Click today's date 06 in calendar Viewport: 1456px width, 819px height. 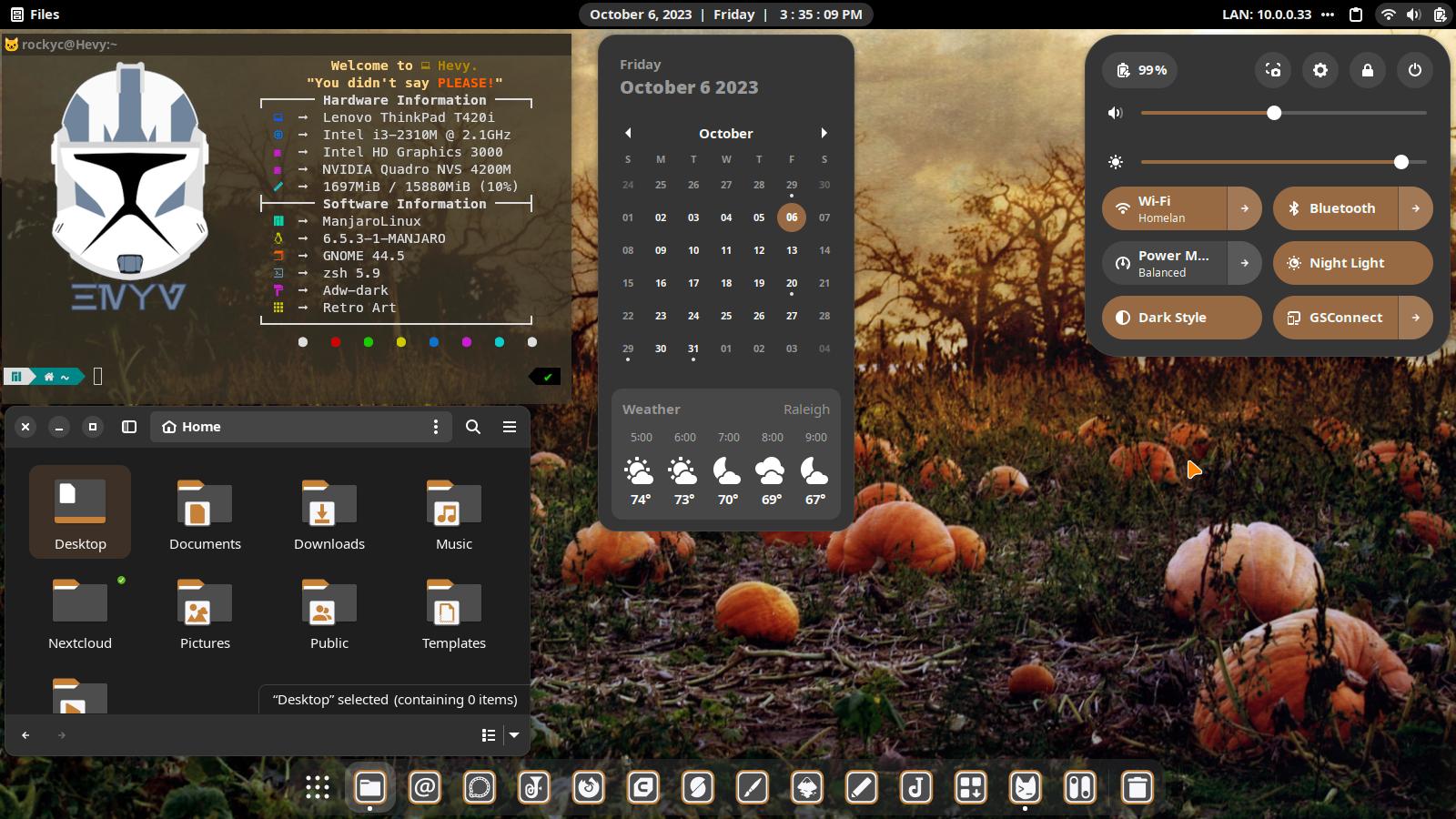792,217
